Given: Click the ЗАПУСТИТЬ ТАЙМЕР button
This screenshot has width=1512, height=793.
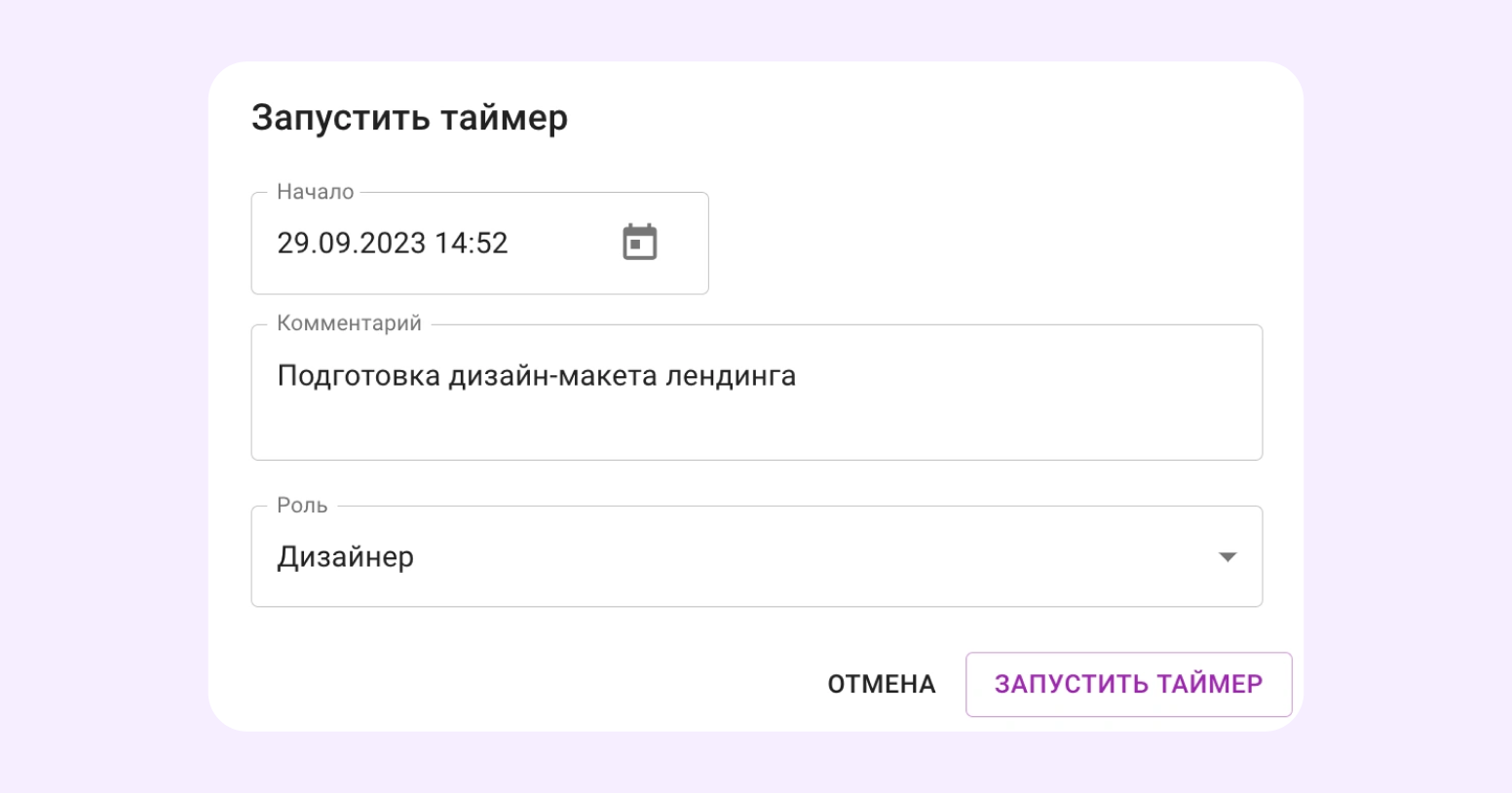Looking at the screenshot, I should tap(1128, 684).
